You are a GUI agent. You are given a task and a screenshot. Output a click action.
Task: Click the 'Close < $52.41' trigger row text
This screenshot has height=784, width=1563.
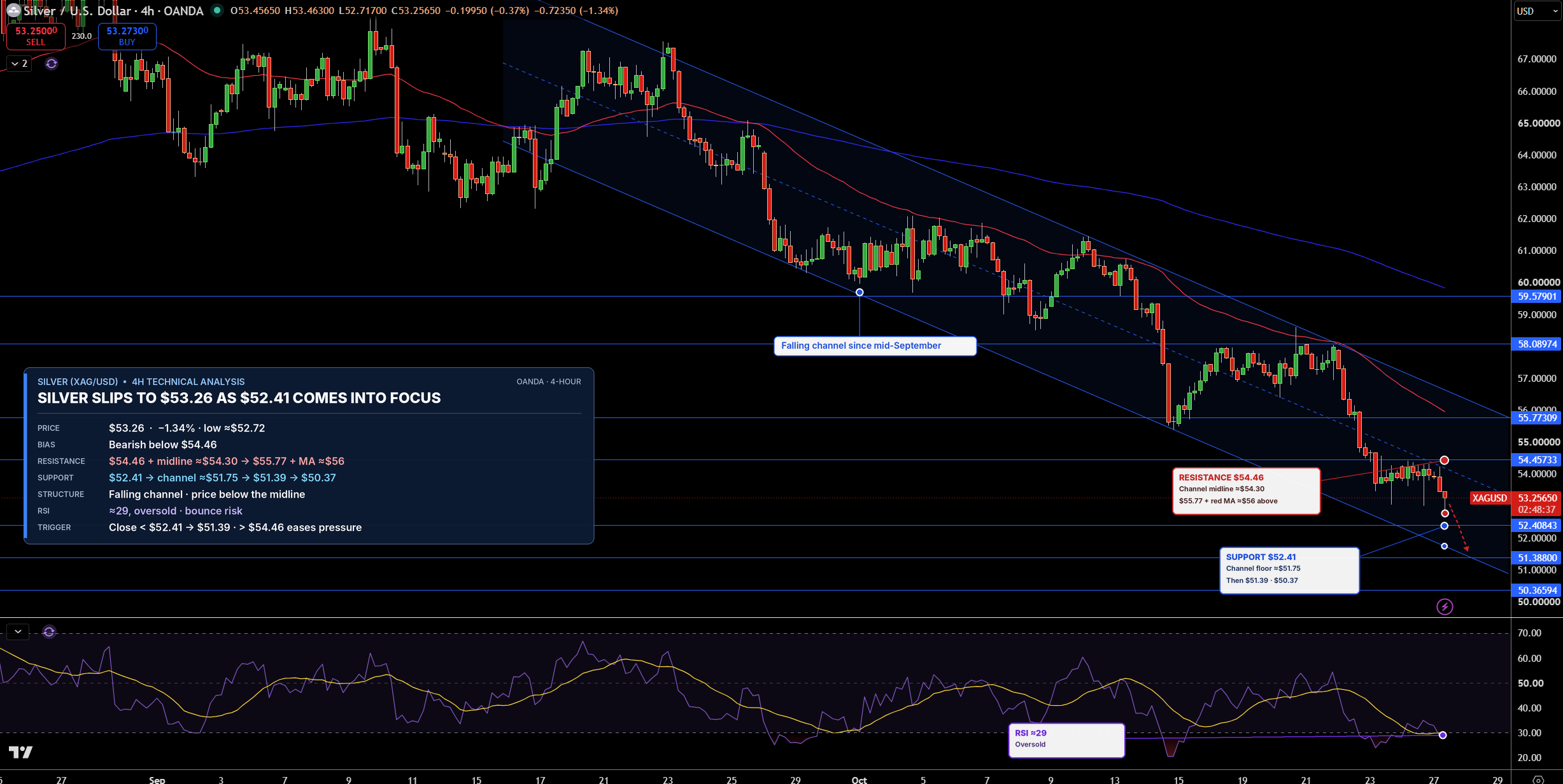(235, 528)
